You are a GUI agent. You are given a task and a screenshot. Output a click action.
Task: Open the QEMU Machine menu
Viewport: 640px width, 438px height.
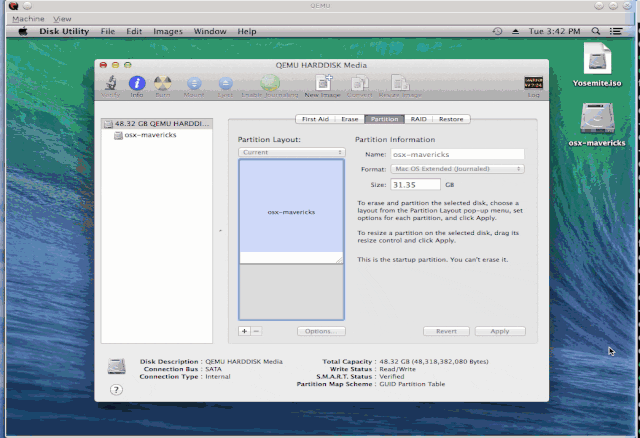[28, 19]
